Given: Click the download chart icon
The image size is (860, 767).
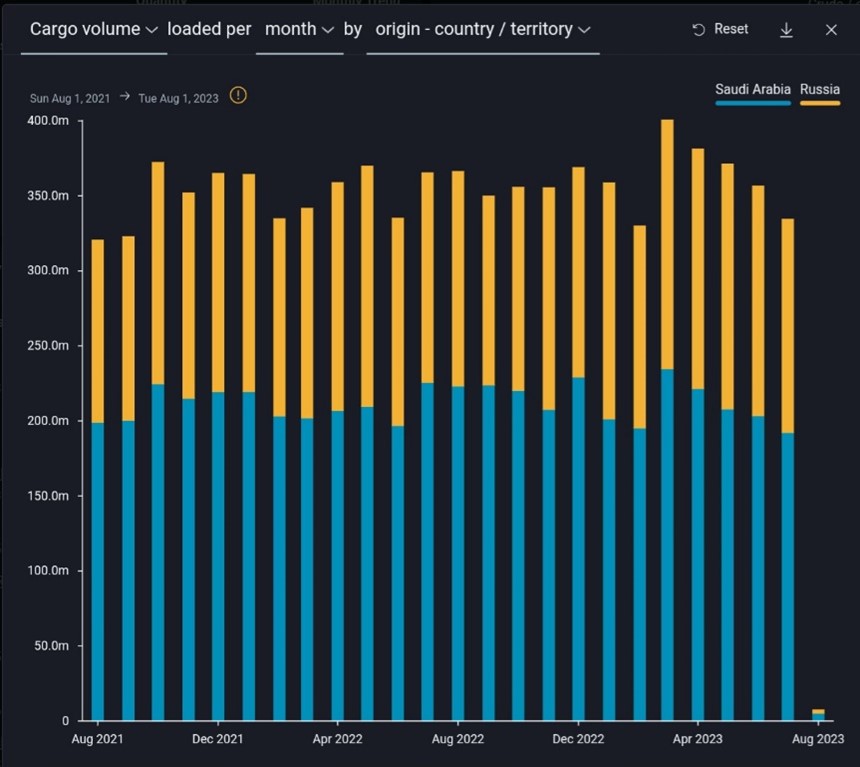Looking at the screenshot, I should coord(786,30).
